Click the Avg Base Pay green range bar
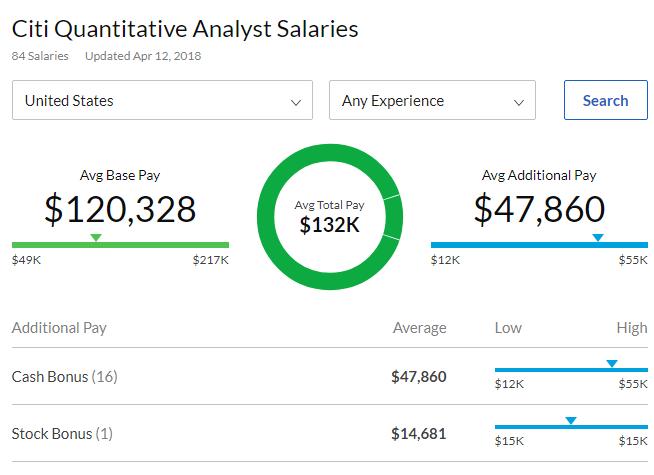Image resolution: width=654 pixels, height=475 pixels. pos(120,245)
